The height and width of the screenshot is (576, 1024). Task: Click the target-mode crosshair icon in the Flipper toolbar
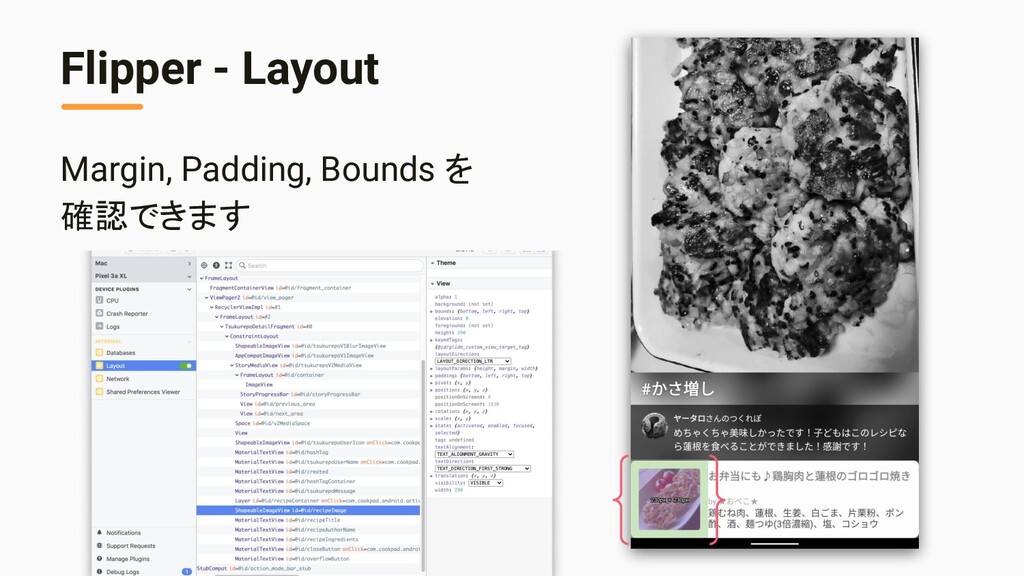pos(204,265)
